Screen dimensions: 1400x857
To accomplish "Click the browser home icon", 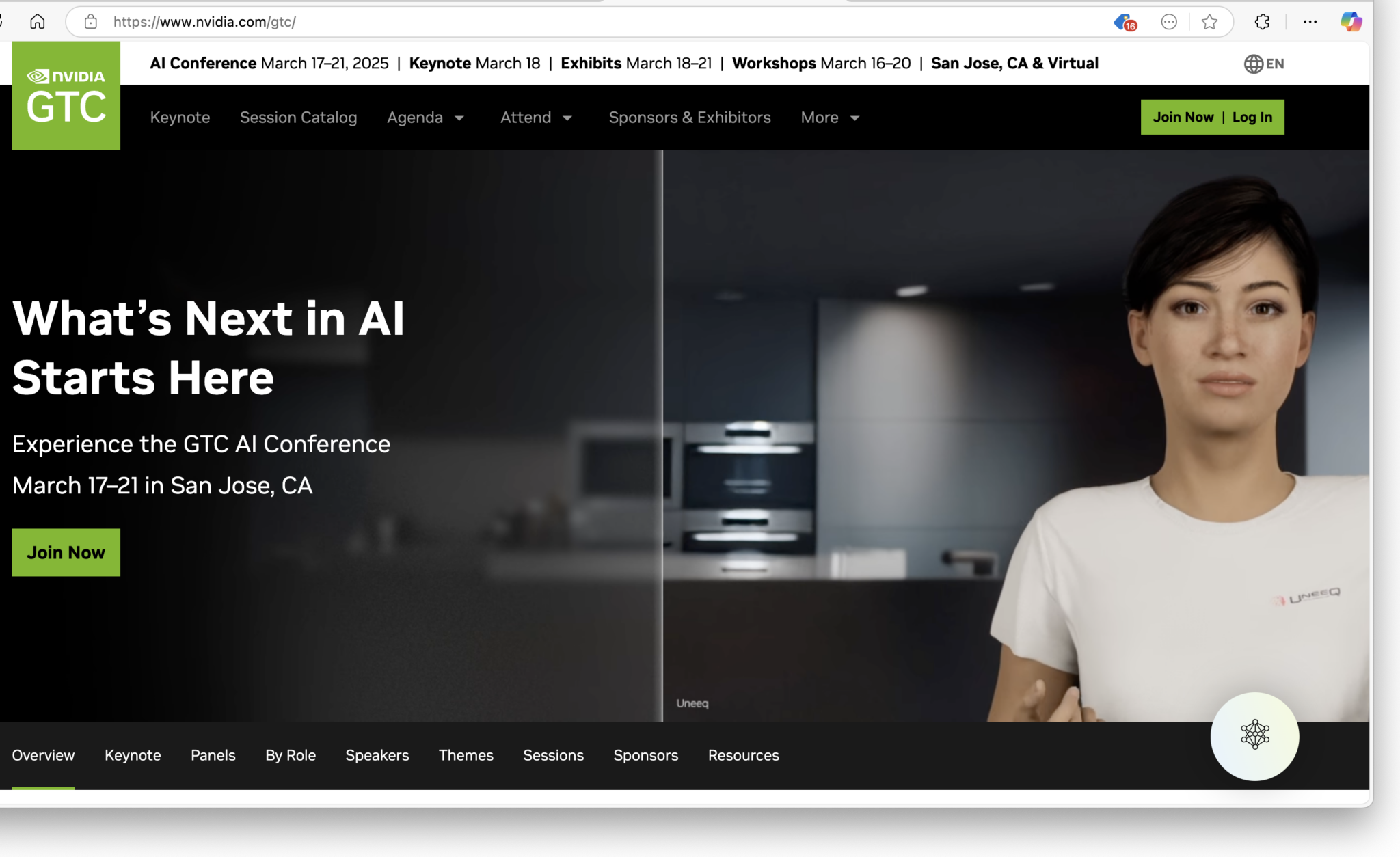I will 38,22.
